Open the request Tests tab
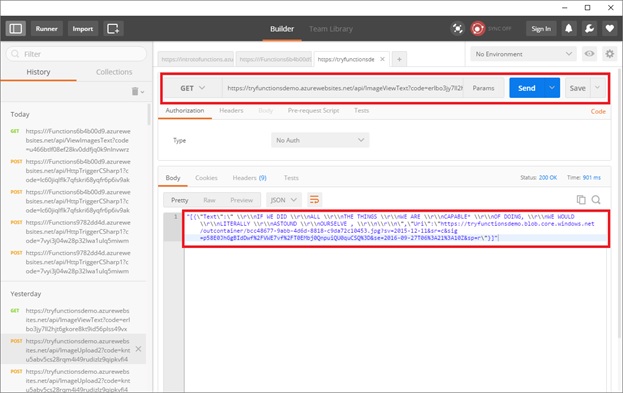This screenshot has width=623, height=393. coord(361,110)
